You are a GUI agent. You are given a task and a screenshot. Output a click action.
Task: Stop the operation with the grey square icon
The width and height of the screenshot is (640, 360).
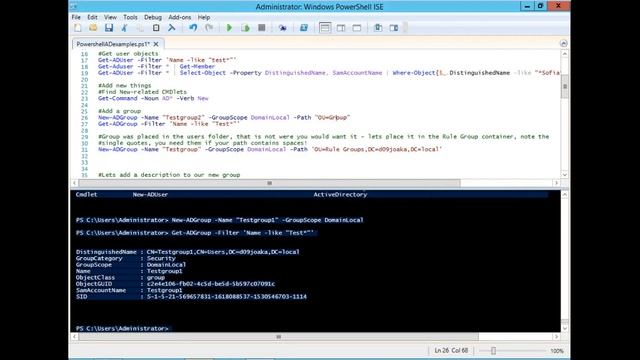pos(262,28)
